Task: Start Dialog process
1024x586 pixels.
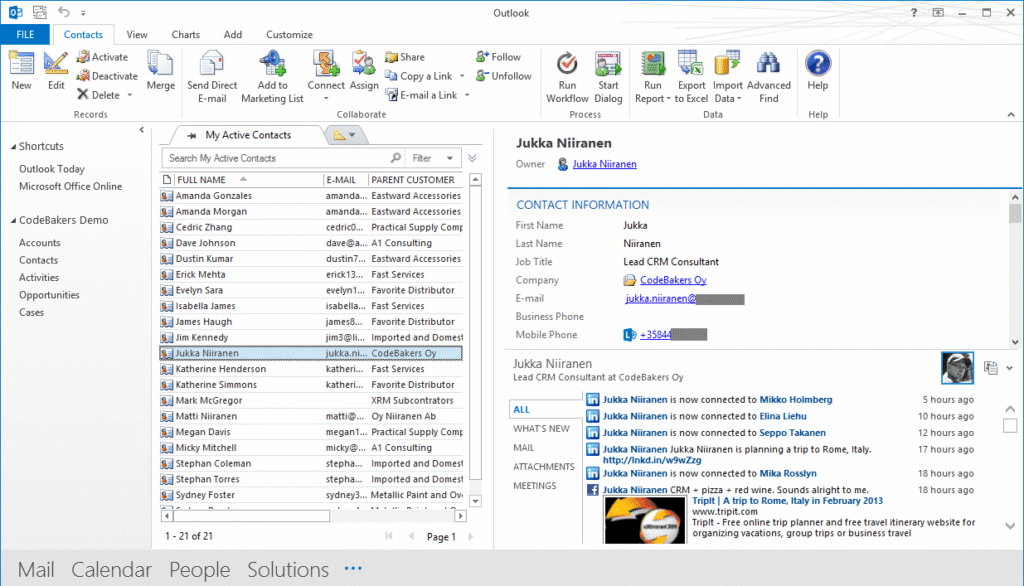Action: [x=608, y=77]
